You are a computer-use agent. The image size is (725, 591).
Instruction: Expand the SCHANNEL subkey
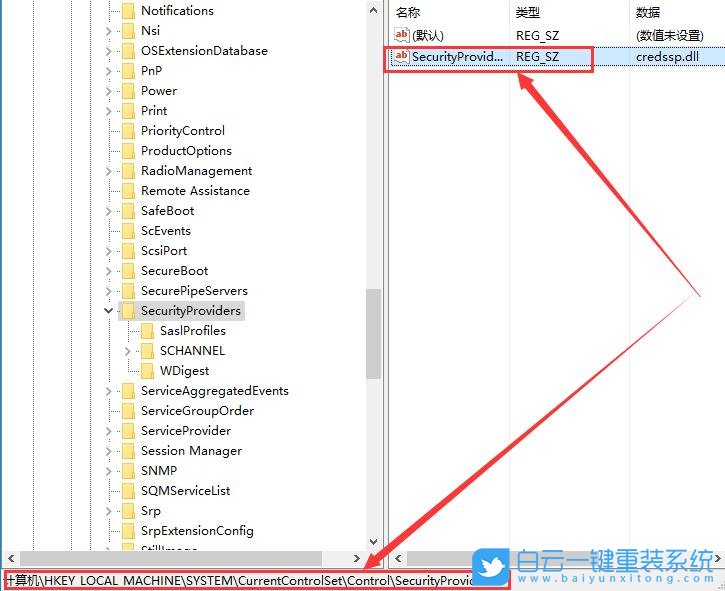pos(127,351)
